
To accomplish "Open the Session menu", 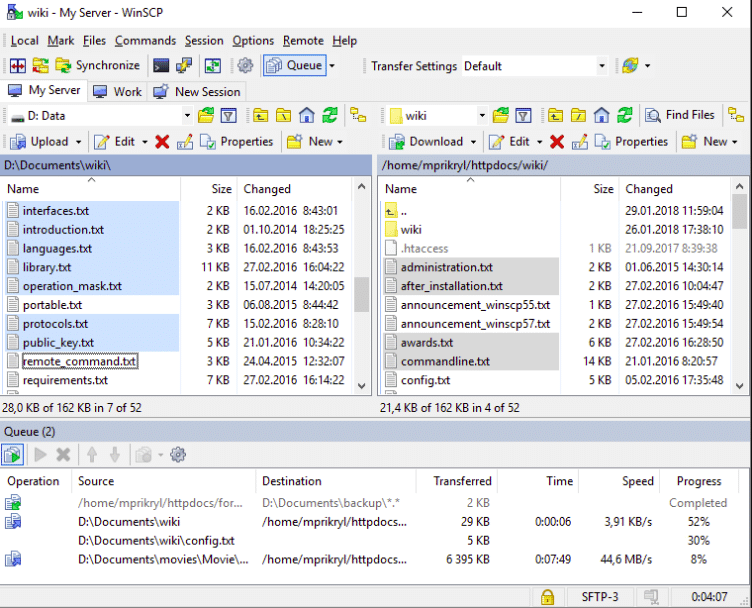I will coord(204,41).
